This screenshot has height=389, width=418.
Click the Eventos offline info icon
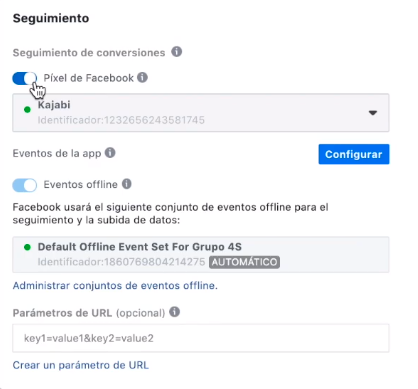tap(127, 184)
